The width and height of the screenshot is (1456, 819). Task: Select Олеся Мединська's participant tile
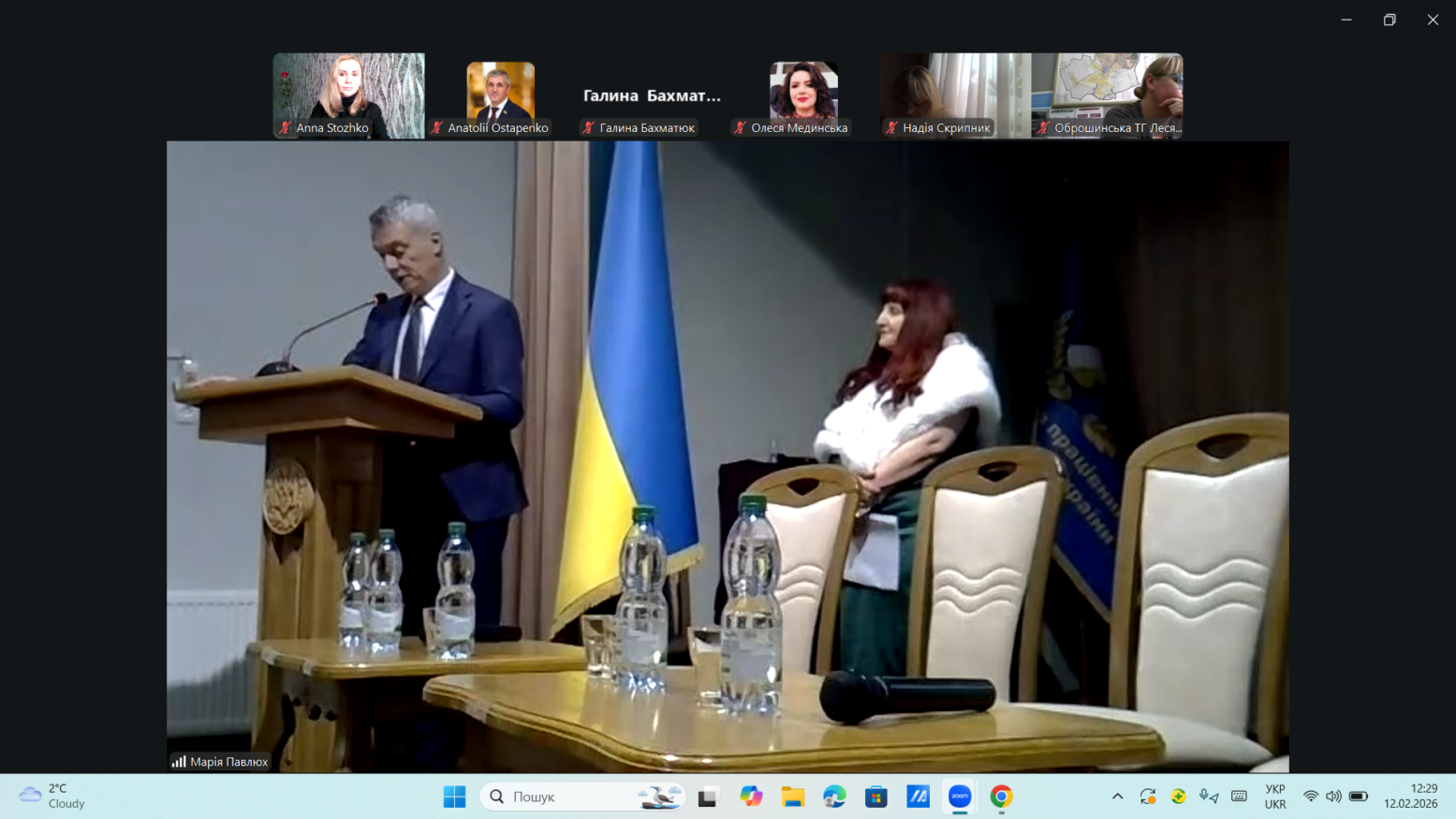click(x=803, y=95)
